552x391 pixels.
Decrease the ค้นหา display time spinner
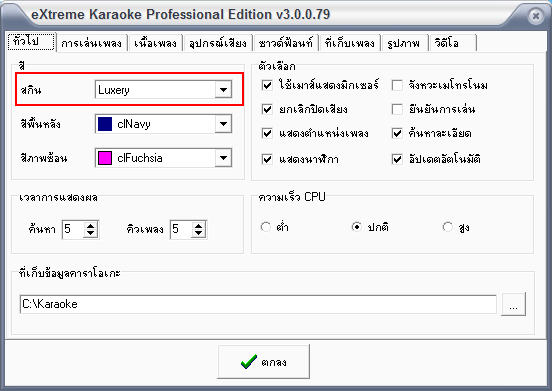click(x=90, y=233)
